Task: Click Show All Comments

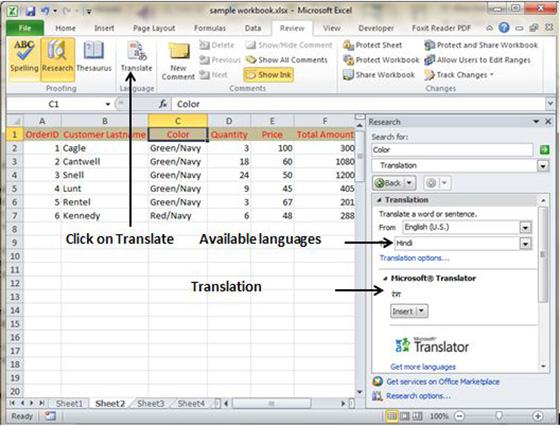Action: [287, 60]
